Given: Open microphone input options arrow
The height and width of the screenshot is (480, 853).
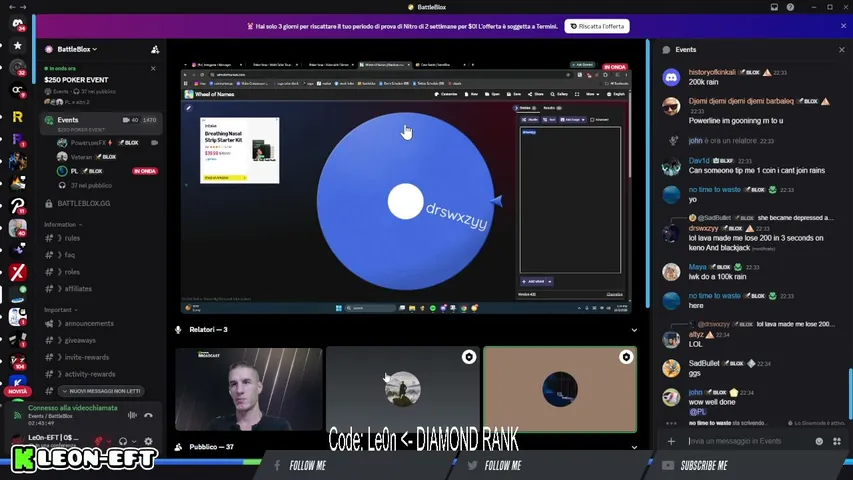Looking at the screenshot, I should pyautogui.click(x=109, y=442).
